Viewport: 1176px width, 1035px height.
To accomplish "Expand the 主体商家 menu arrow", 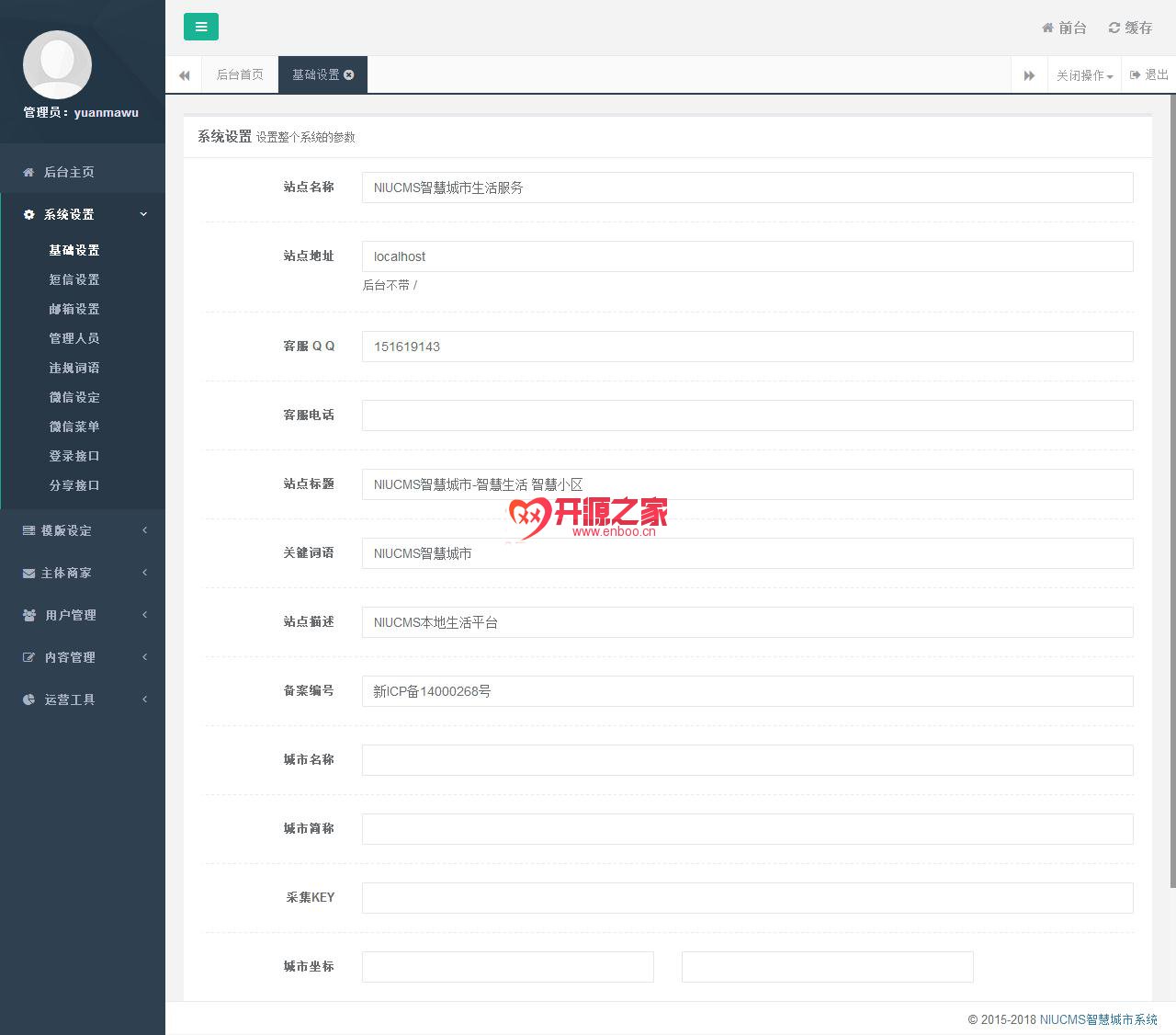I will tap(144, 573).
